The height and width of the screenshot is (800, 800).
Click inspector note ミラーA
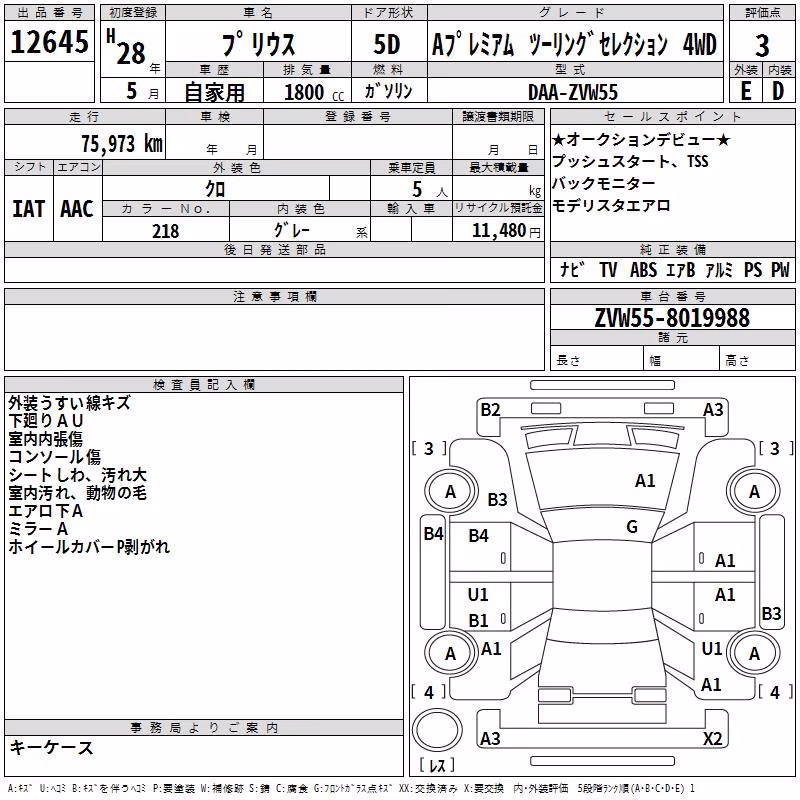click(38, 529)
